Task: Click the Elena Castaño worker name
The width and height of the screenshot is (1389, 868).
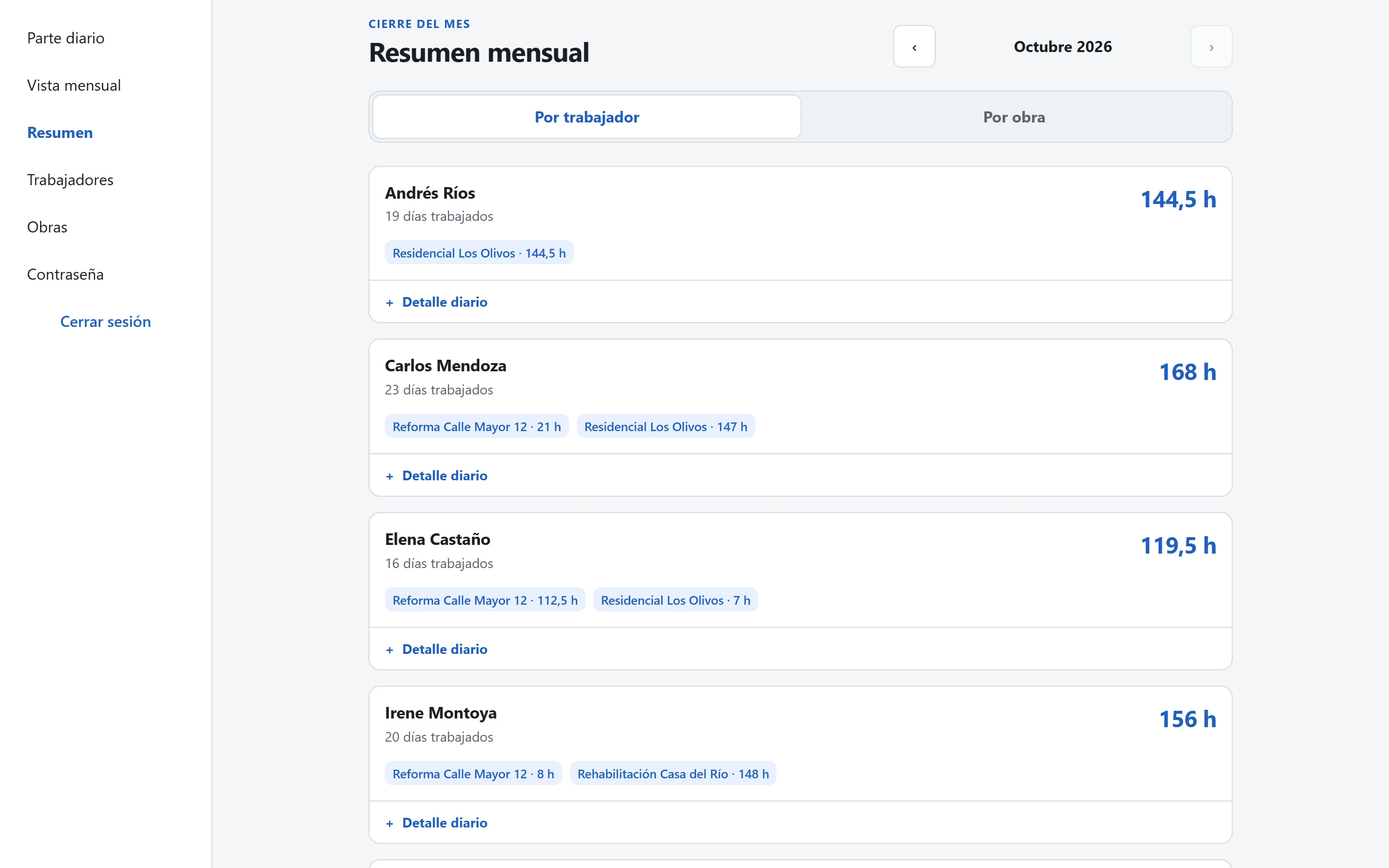Action: pos(437,539)
